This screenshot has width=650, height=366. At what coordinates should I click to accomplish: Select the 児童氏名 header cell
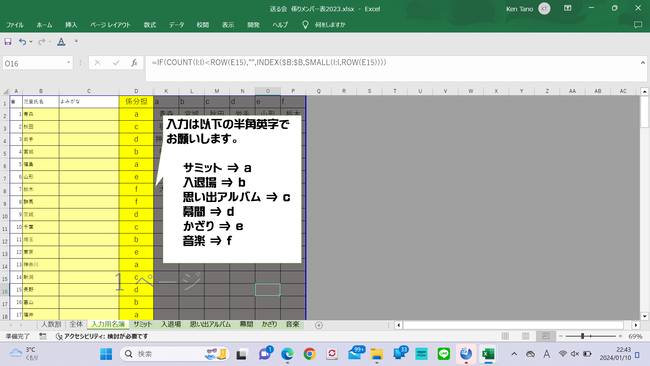tap(41, 102)
